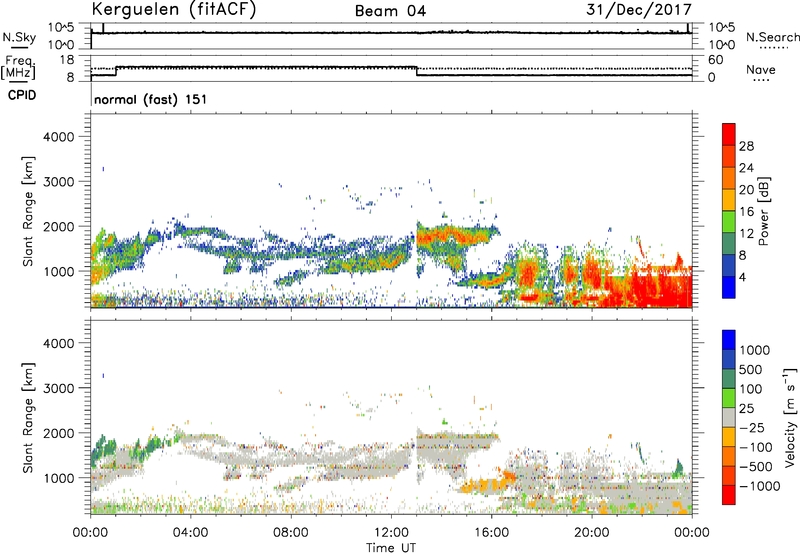The image size is (800, 554).
Task: Click the '04:00' time axis label
Action: tap(190, 533)
